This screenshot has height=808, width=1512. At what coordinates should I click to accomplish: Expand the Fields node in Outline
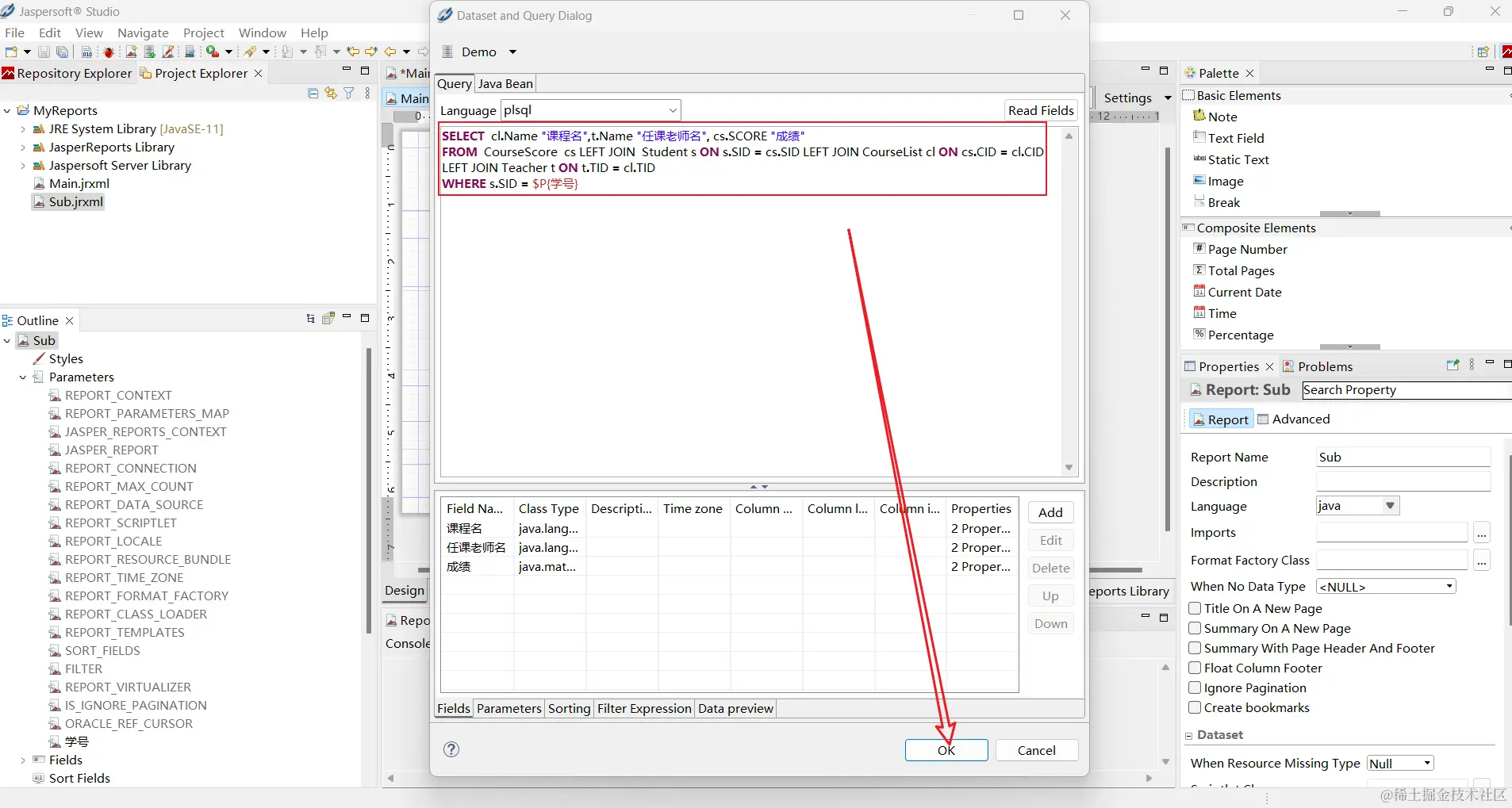click(x=23, y=760)
